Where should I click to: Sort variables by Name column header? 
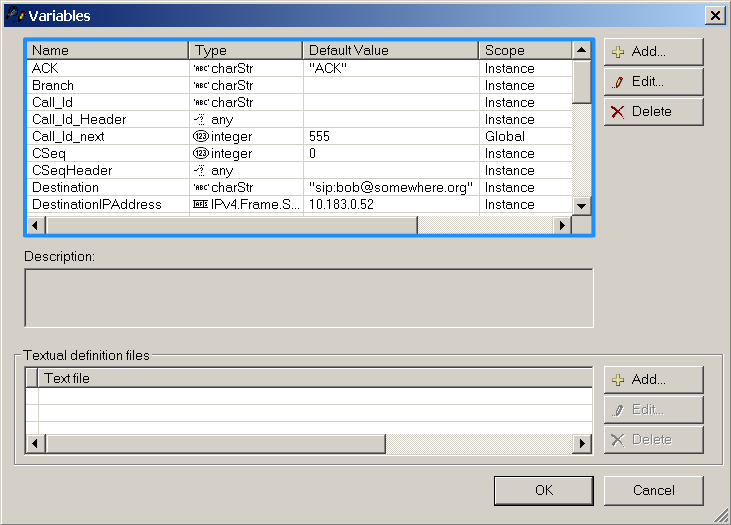click(x=108, y=50)
